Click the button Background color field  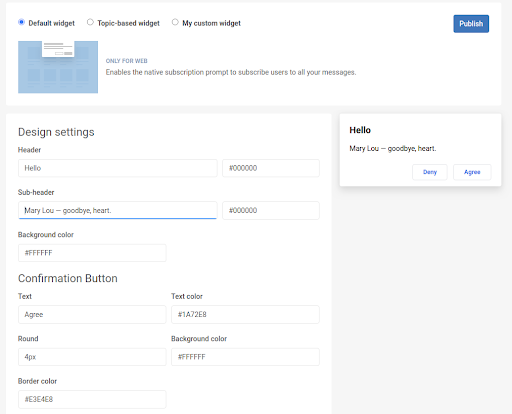(245, 357)
